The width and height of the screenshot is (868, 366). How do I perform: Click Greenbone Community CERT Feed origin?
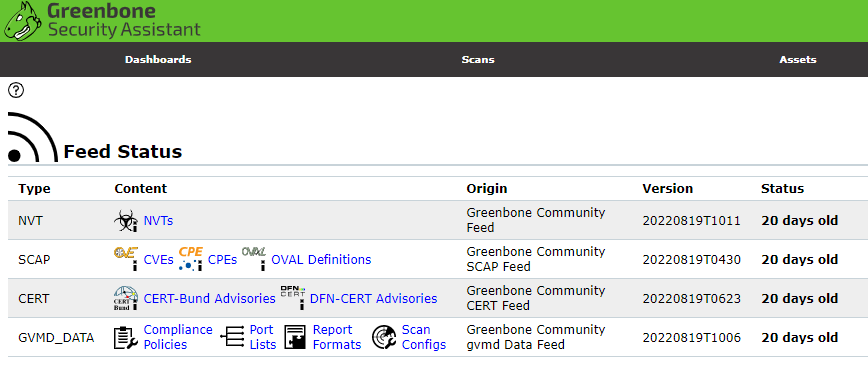pos(536,298)
